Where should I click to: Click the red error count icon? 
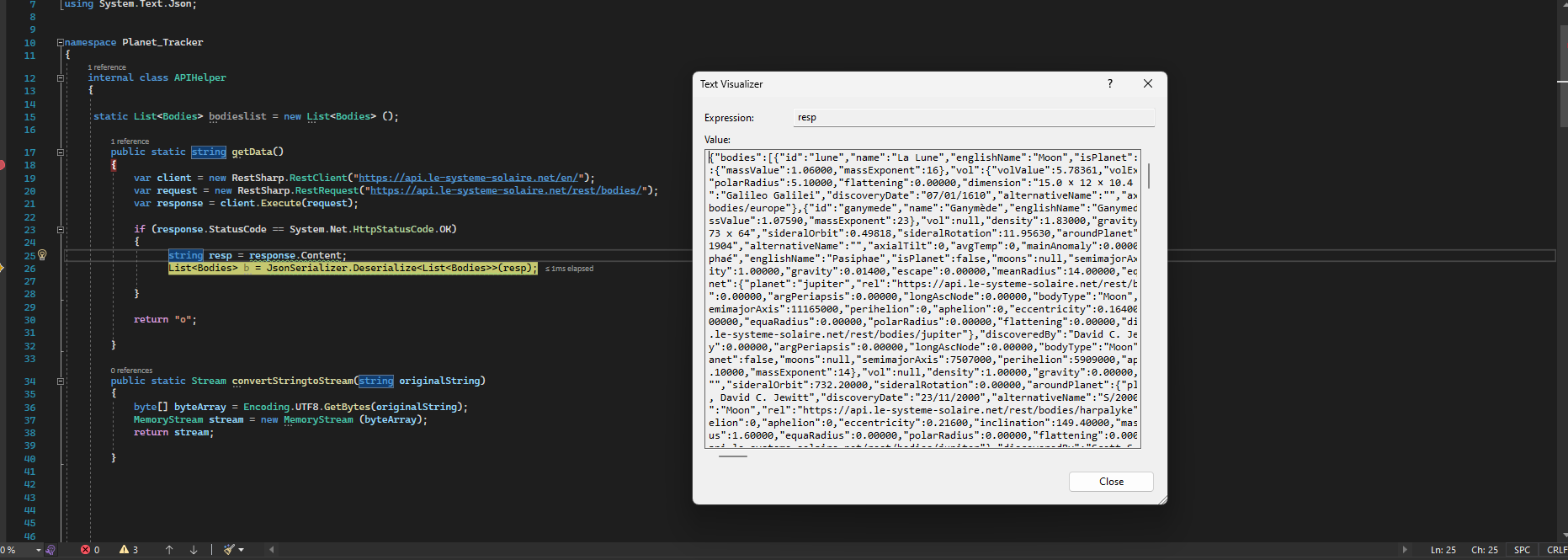[x=85, y=550]
